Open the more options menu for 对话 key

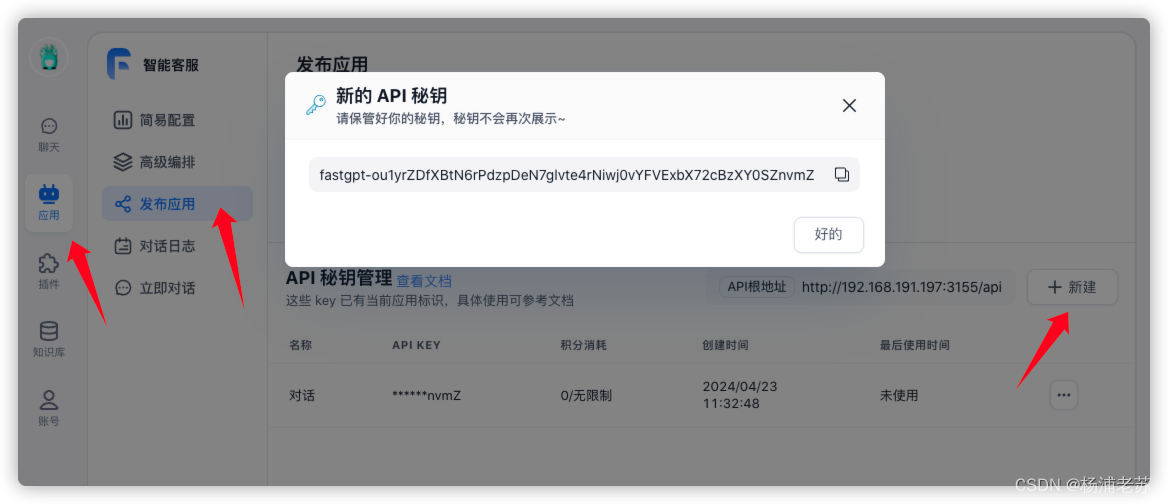[1064, 395]
